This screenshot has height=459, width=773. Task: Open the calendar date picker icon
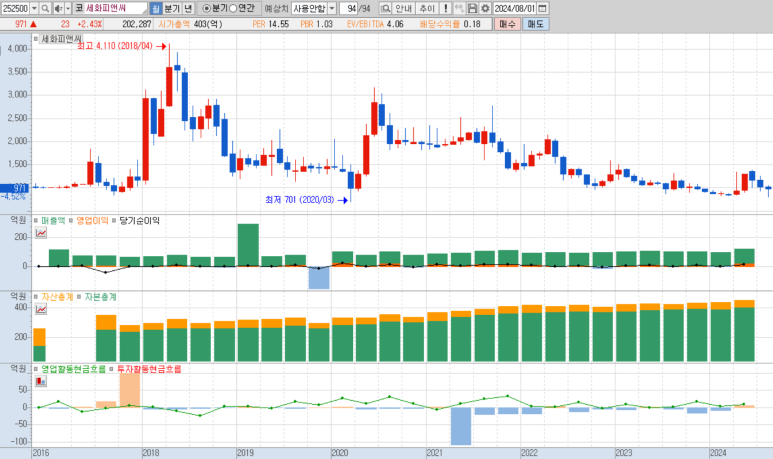[542, 8]
